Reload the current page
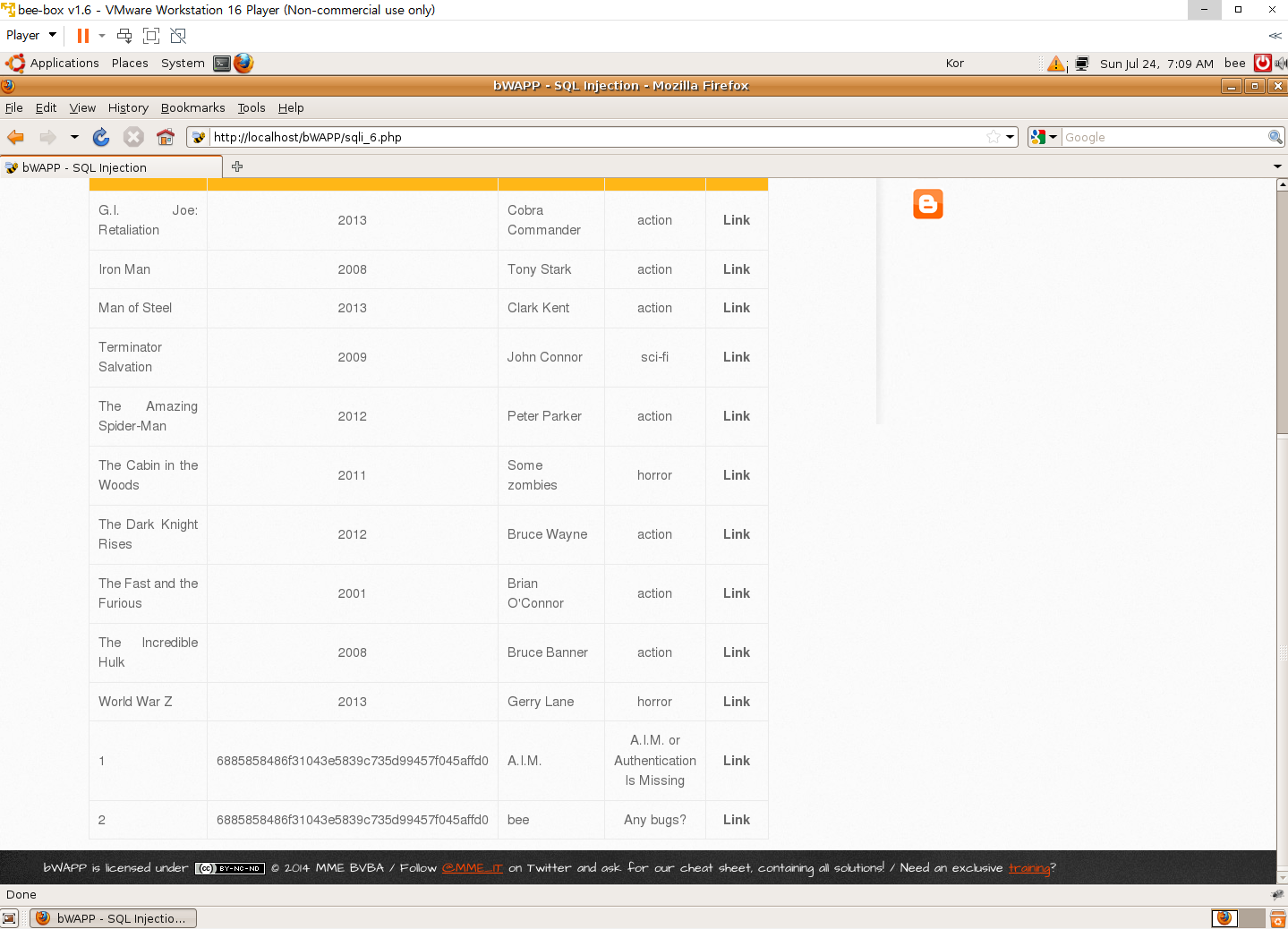Image resolution: width=1288 pixels, height=929 pixels. pyautogui.click(x=101, y=137)
